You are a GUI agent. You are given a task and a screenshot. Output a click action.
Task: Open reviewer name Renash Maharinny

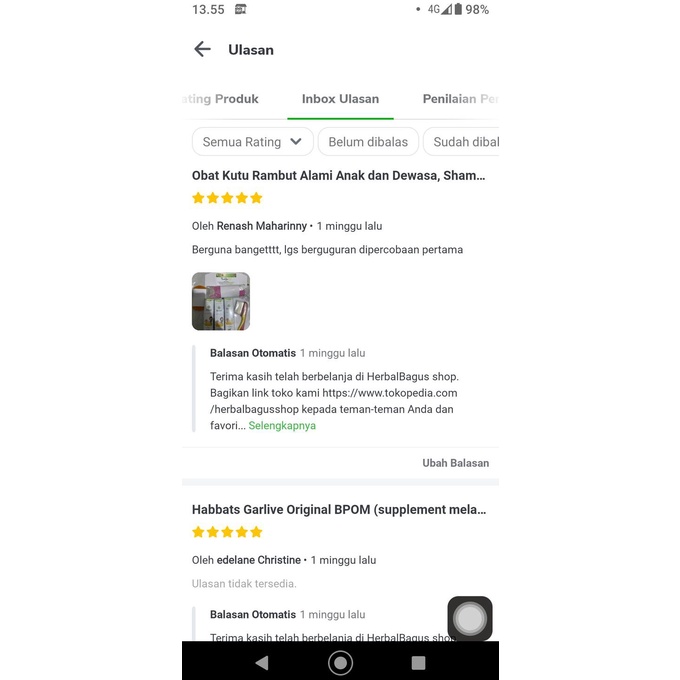pyautogui.click(x=262, y=226)
